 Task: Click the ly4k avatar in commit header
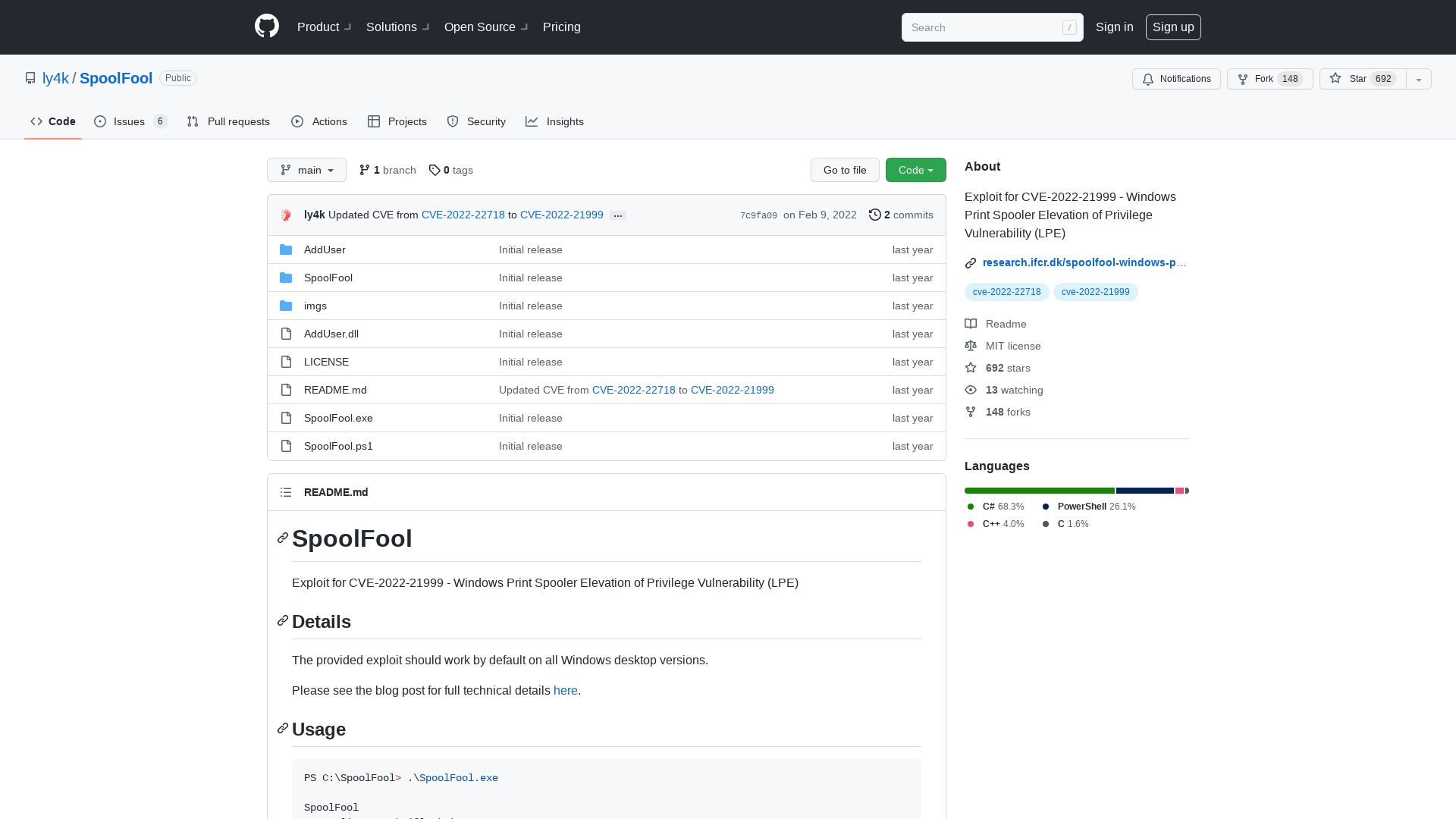pyautogui.click(x=286, y=215)
